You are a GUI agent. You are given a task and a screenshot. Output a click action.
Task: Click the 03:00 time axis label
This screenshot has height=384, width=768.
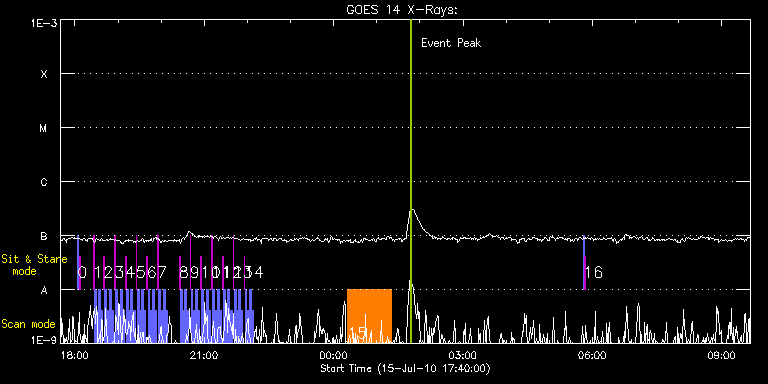(x=462, y=355)
